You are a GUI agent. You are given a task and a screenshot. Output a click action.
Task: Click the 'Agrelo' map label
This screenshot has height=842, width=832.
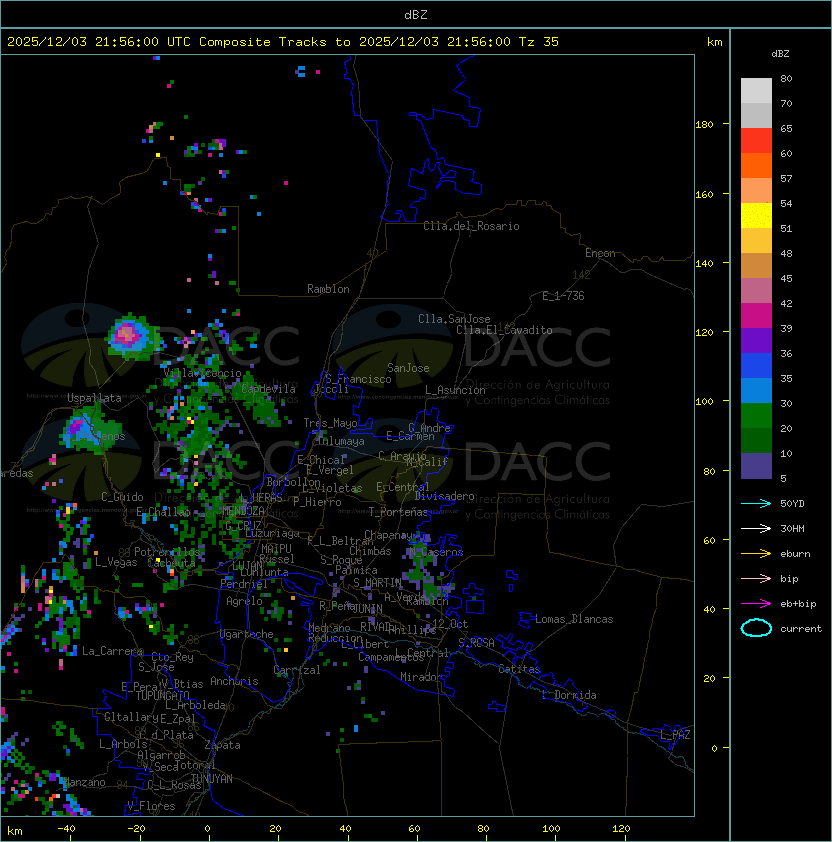click(244, 601)
